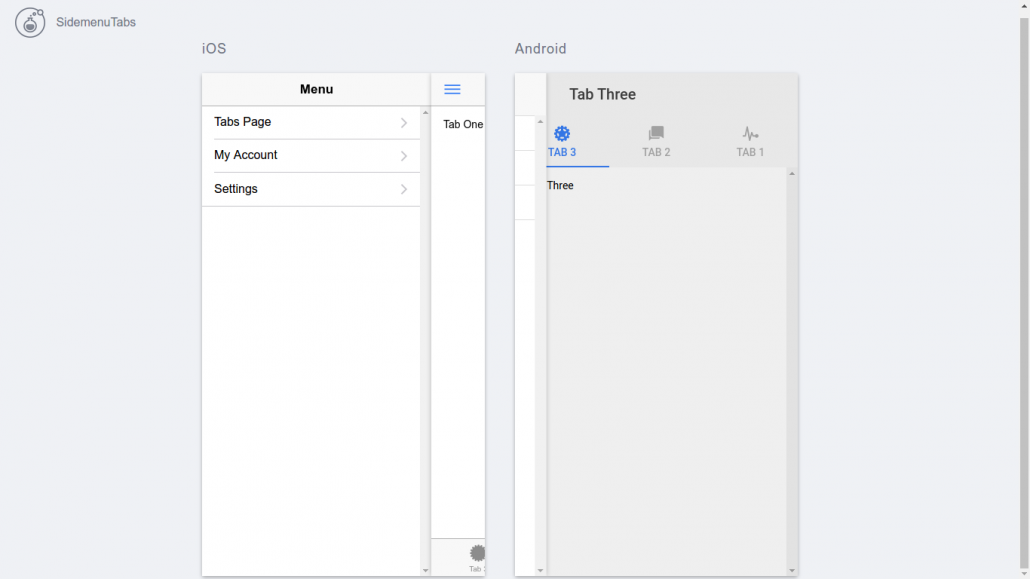The height and width of the screenshot is (579, 1030).
Task: Expand the chevron next to Tabs Page
Action: 404,121
